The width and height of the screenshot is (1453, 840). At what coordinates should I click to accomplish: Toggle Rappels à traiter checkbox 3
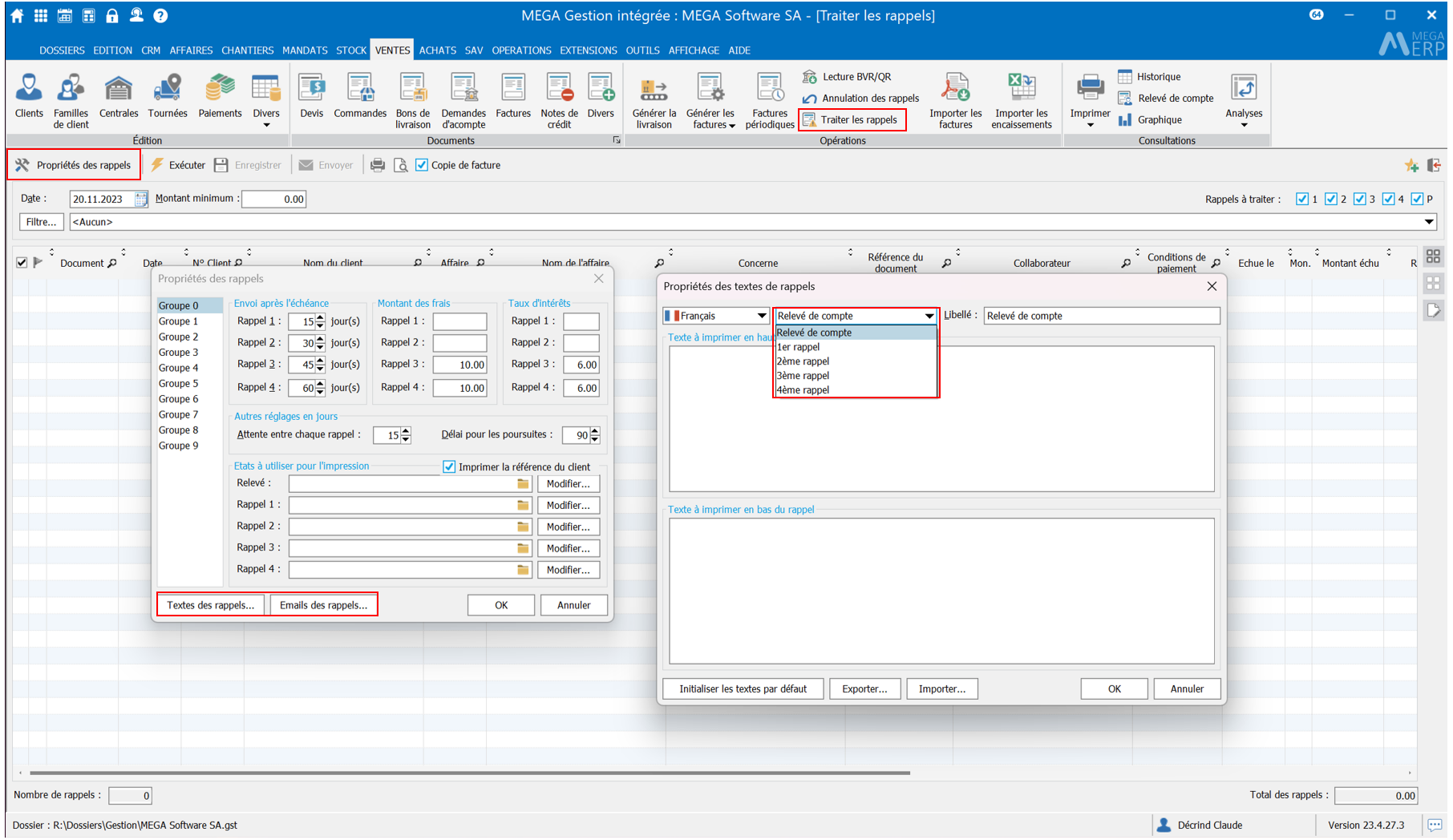coord(1360,199)
